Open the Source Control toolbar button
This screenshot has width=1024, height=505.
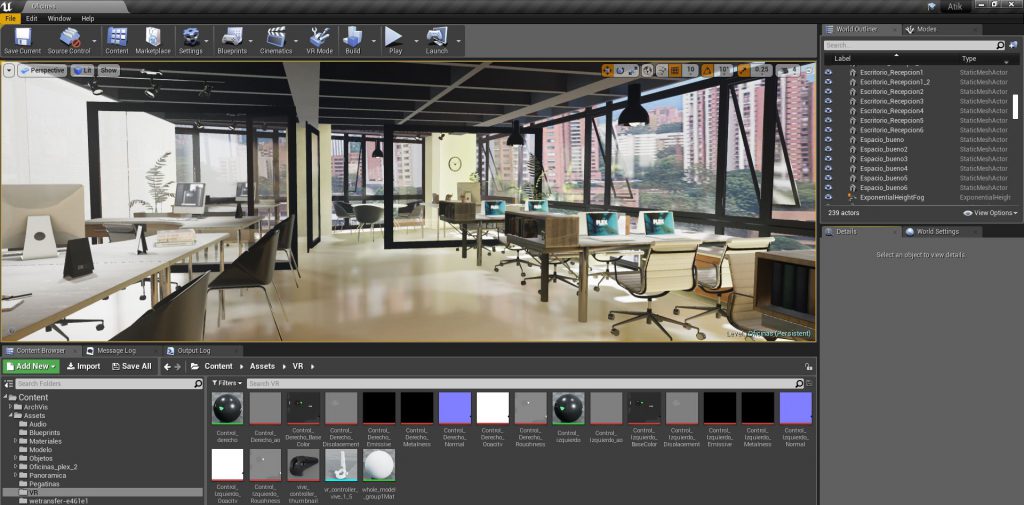click(69, 41)
